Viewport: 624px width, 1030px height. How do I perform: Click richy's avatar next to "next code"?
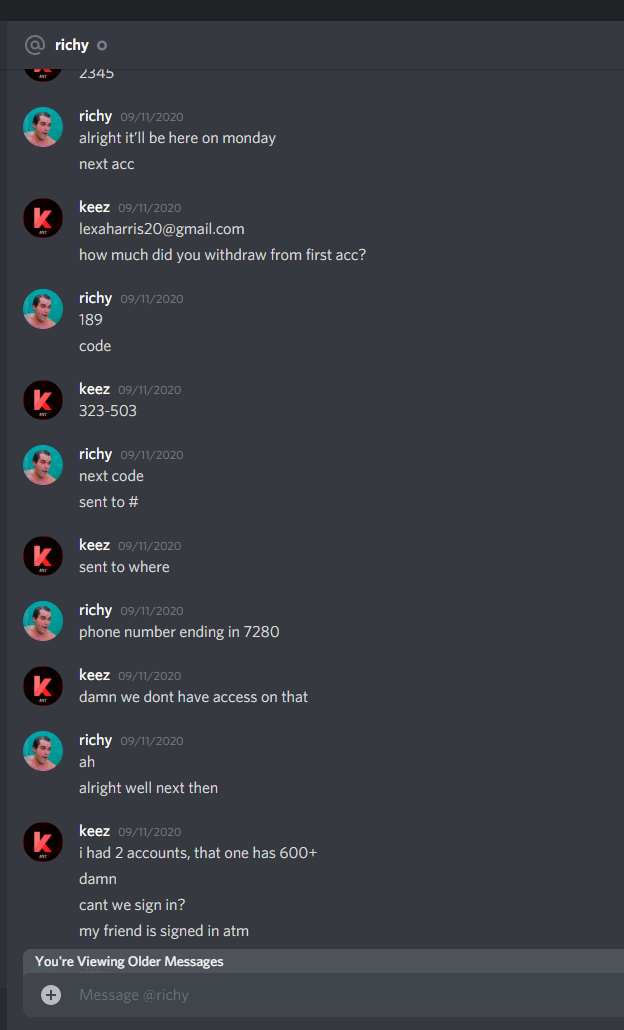click(x=43, y=465)
